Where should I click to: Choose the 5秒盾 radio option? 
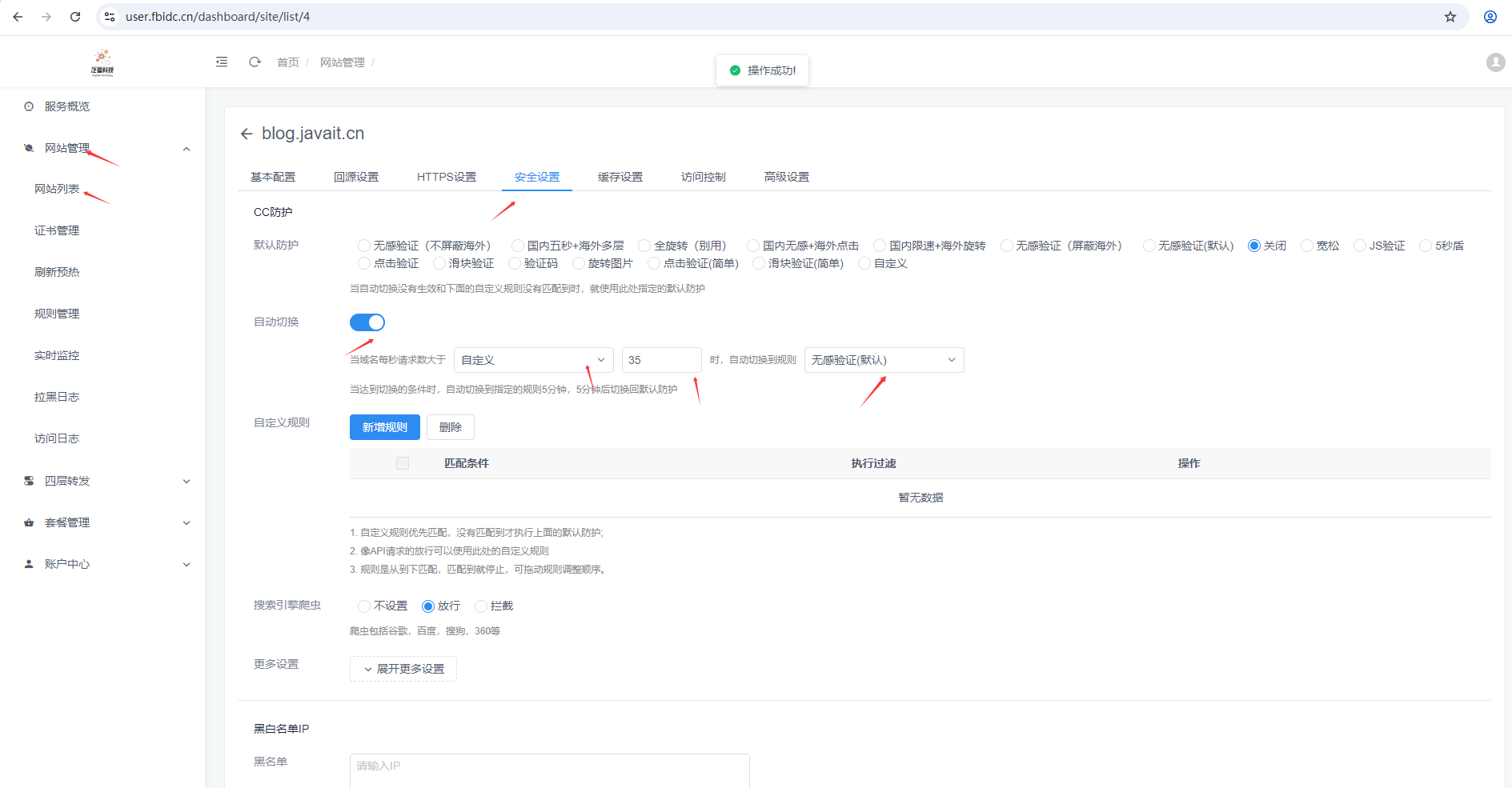1426,246
